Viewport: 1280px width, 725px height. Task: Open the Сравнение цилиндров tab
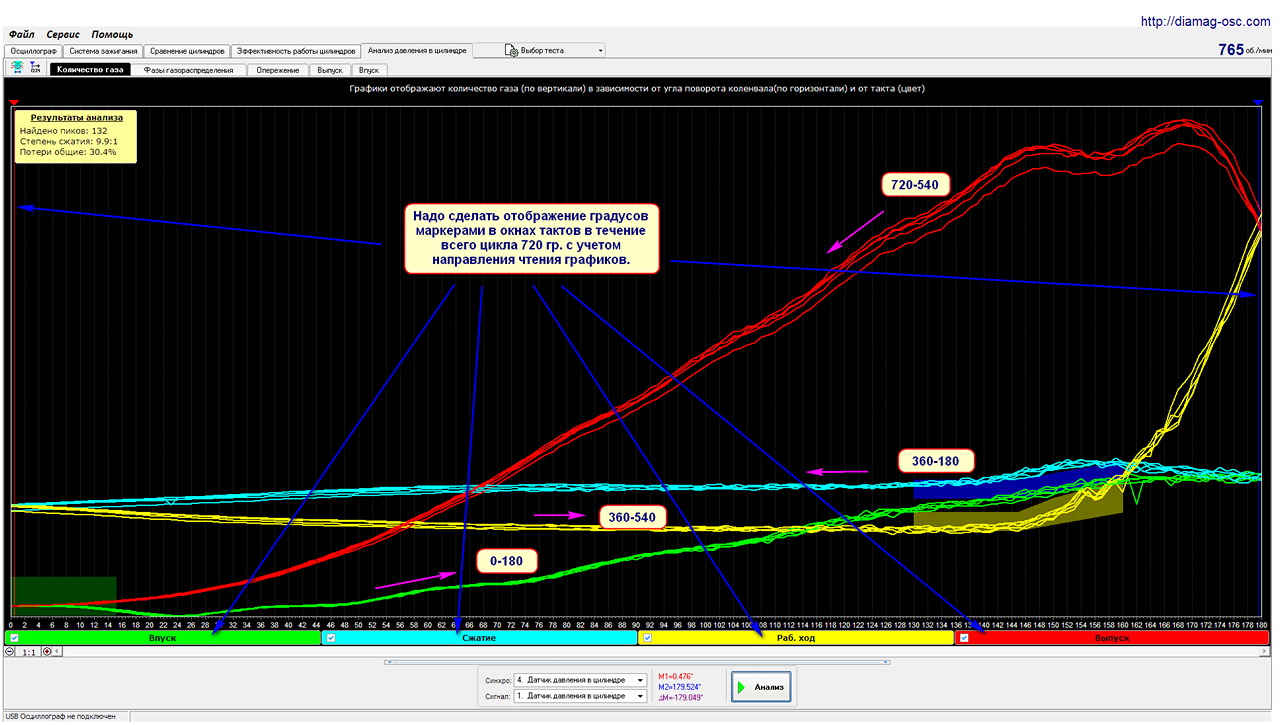(x=186, y=50)
